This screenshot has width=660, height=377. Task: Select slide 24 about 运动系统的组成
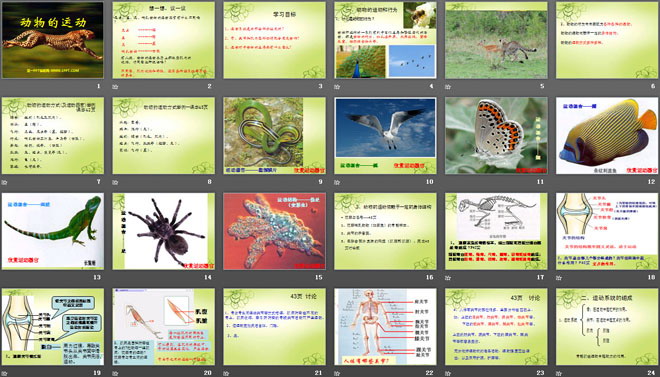[x=607, y=327]
